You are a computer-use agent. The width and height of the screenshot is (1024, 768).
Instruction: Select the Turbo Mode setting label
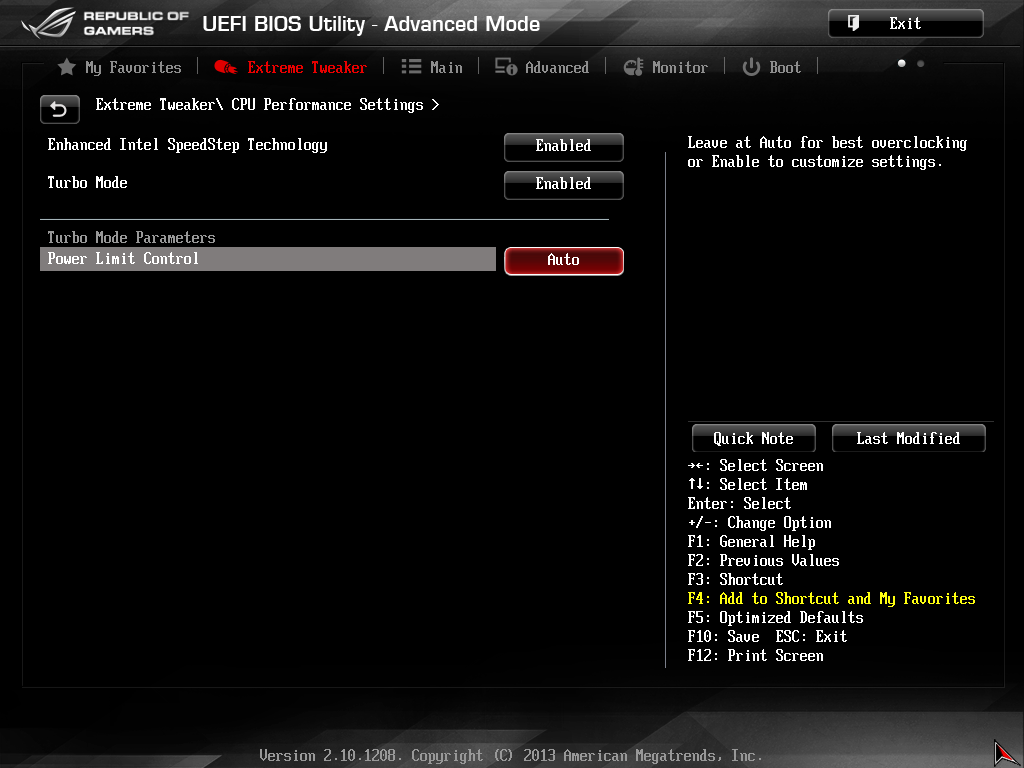pyautogui.click(x=88, y=183)
